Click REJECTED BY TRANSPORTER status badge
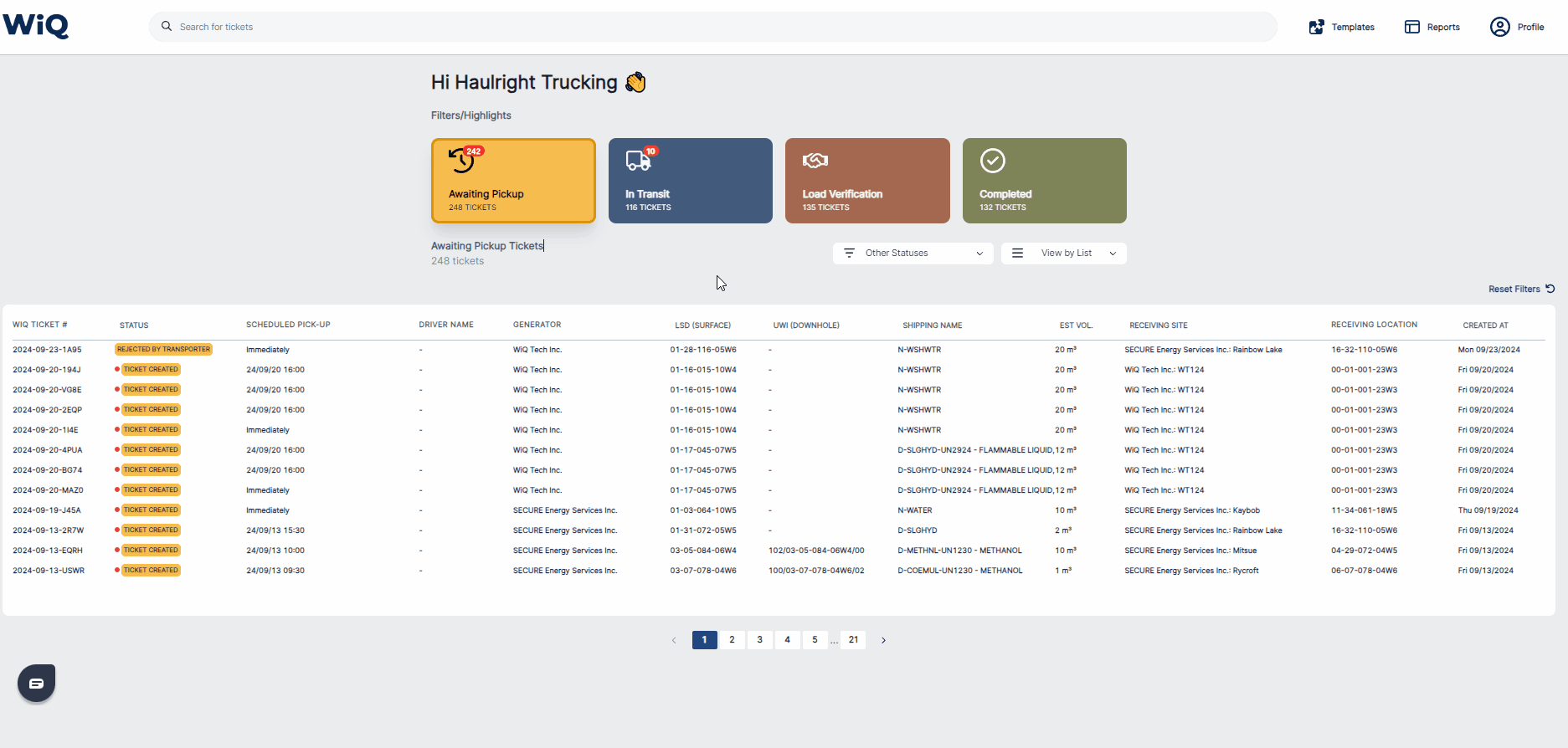 [163, 350]
